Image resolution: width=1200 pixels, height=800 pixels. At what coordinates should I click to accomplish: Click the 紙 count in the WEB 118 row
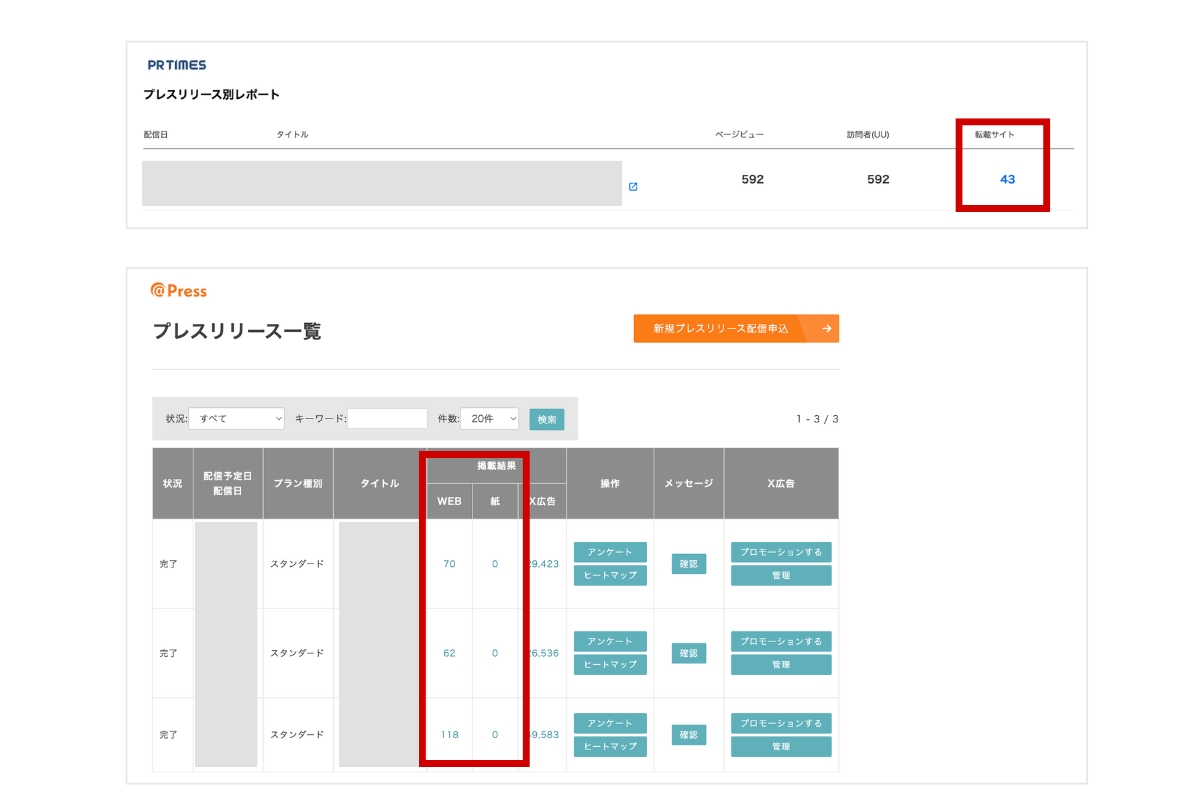point(495,734)
